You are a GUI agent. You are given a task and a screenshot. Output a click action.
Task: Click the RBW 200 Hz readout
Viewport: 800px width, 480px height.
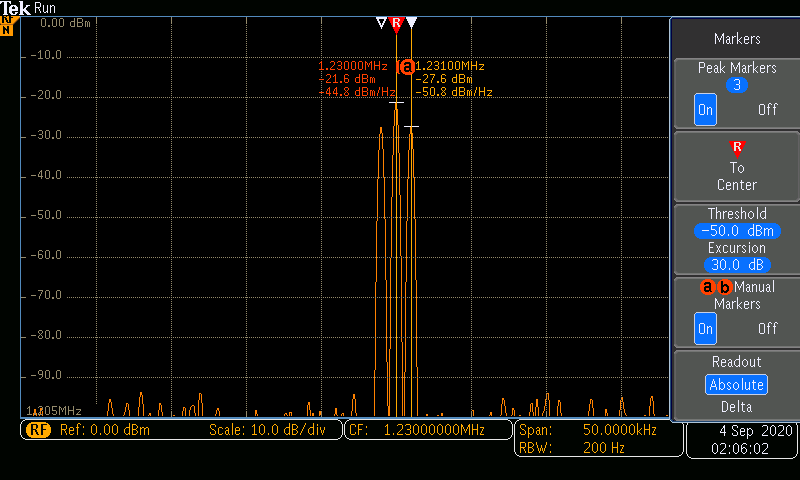tap(571, 448)
